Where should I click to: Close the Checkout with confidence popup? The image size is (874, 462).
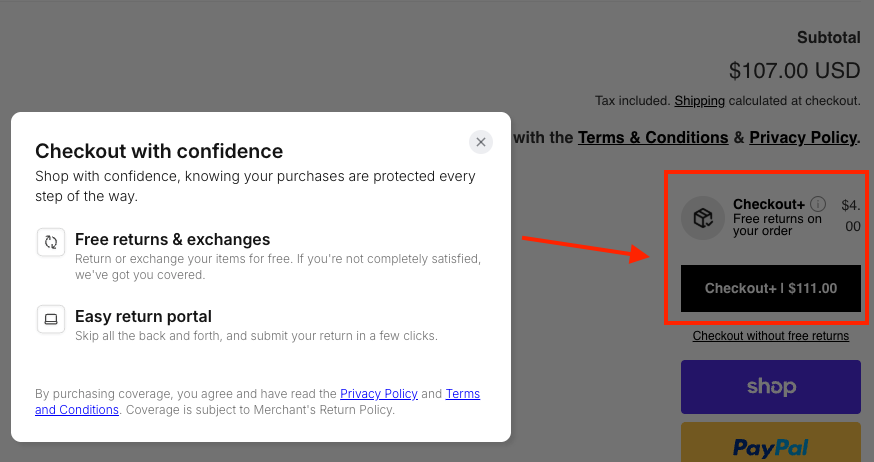point(480,142)
